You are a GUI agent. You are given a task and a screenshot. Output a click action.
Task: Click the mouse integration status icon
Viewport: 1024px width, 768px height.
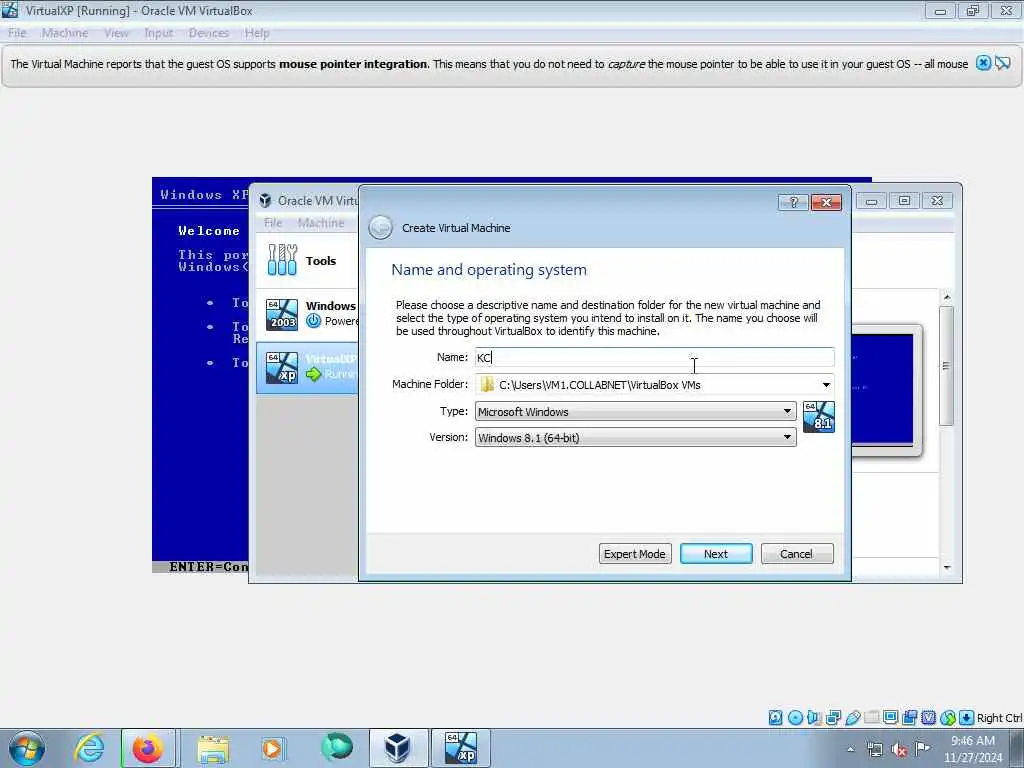click(x=948, y=718)
